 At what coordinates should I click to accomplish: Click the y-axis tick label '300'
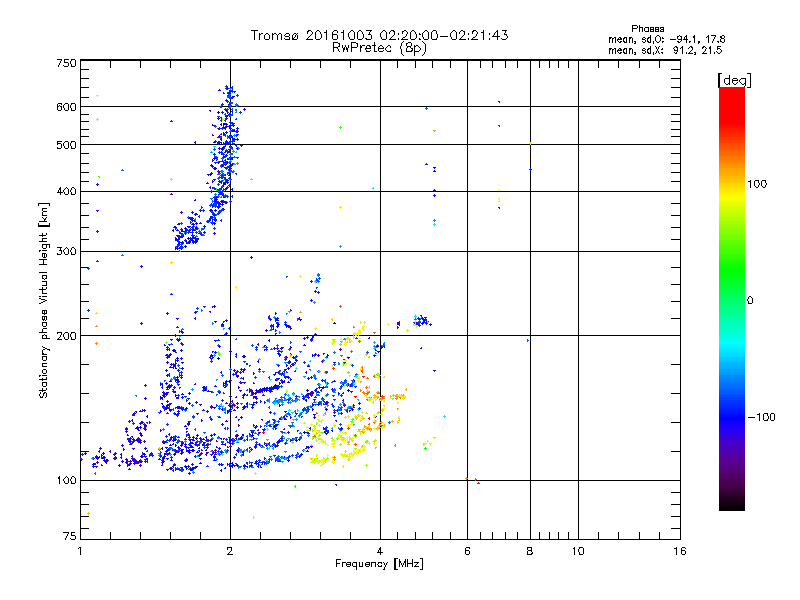66,251
